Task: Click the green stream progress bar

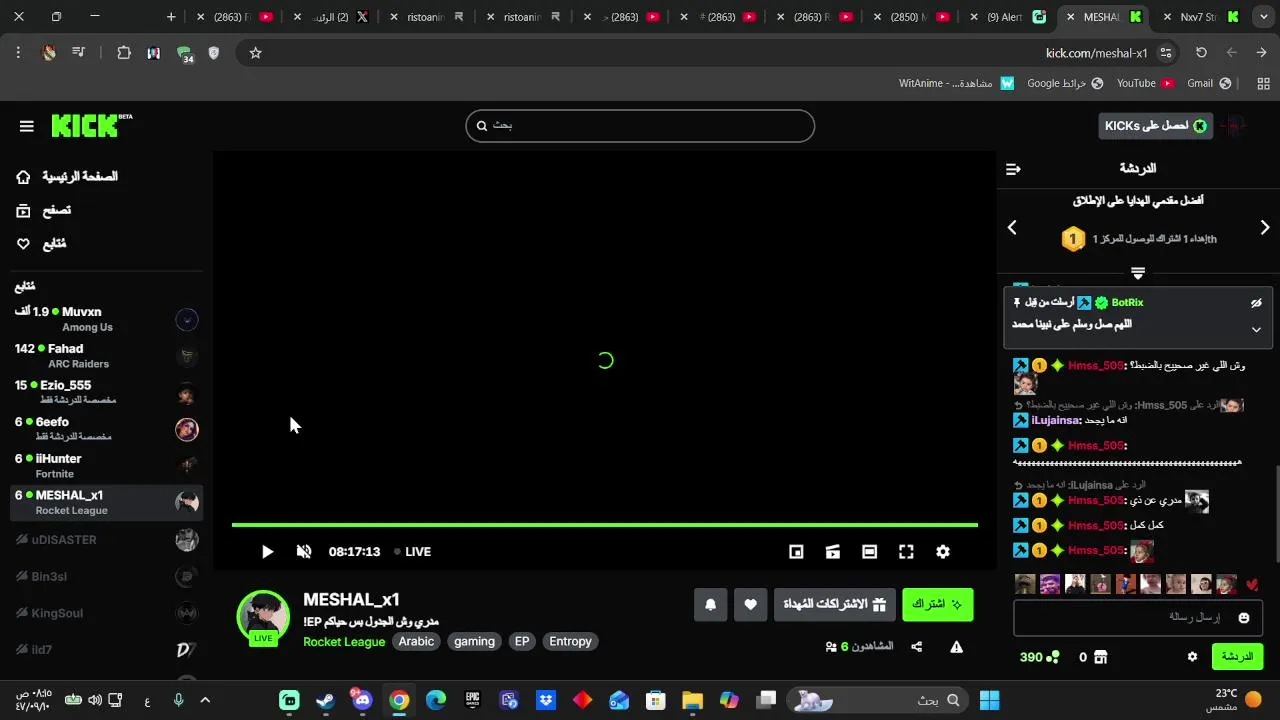Action: point(605,525)
